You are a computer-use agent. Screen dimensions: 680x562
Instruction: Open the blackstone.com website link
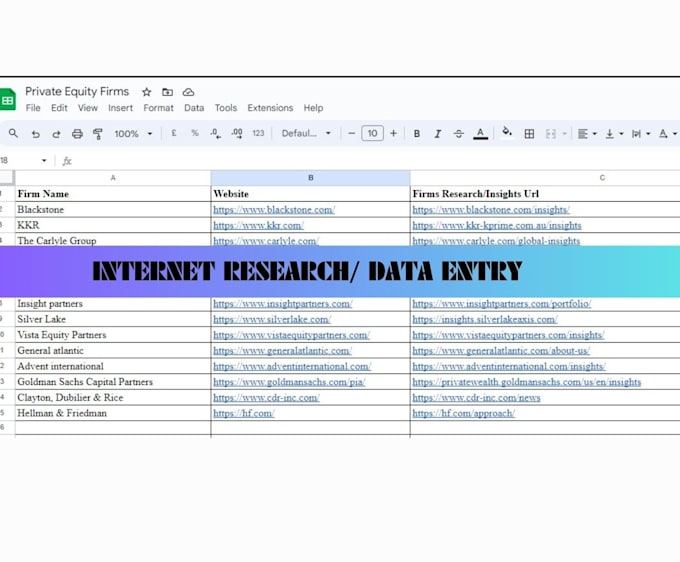coord(274,209)
